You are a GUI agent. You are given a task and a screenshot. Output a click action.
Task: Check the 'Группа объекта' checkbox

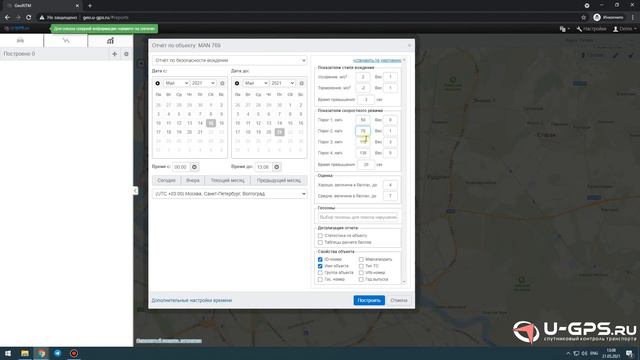[320, 273]
